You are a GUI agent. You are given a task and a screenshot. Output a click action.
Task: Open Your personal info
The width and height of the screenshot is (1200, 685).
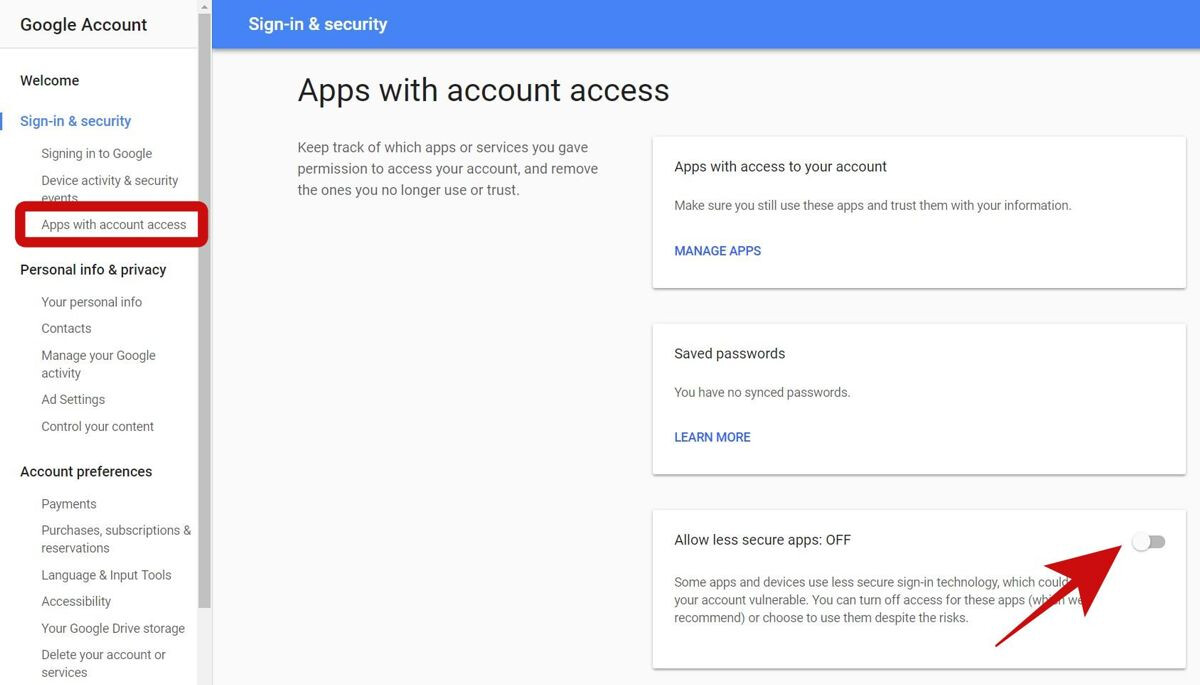pos(91,302)
